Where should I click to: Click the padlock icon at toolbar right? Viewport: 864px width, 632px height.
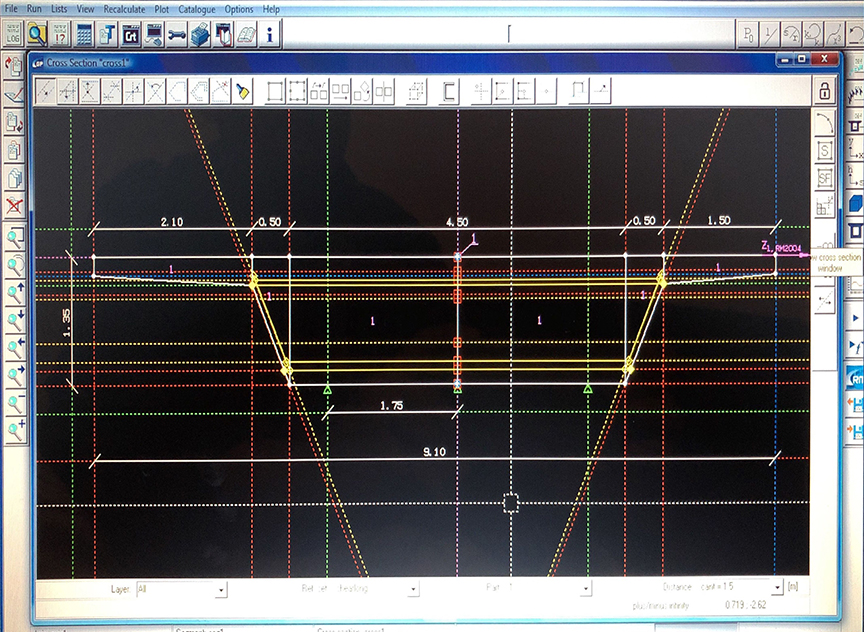(824, 91)
